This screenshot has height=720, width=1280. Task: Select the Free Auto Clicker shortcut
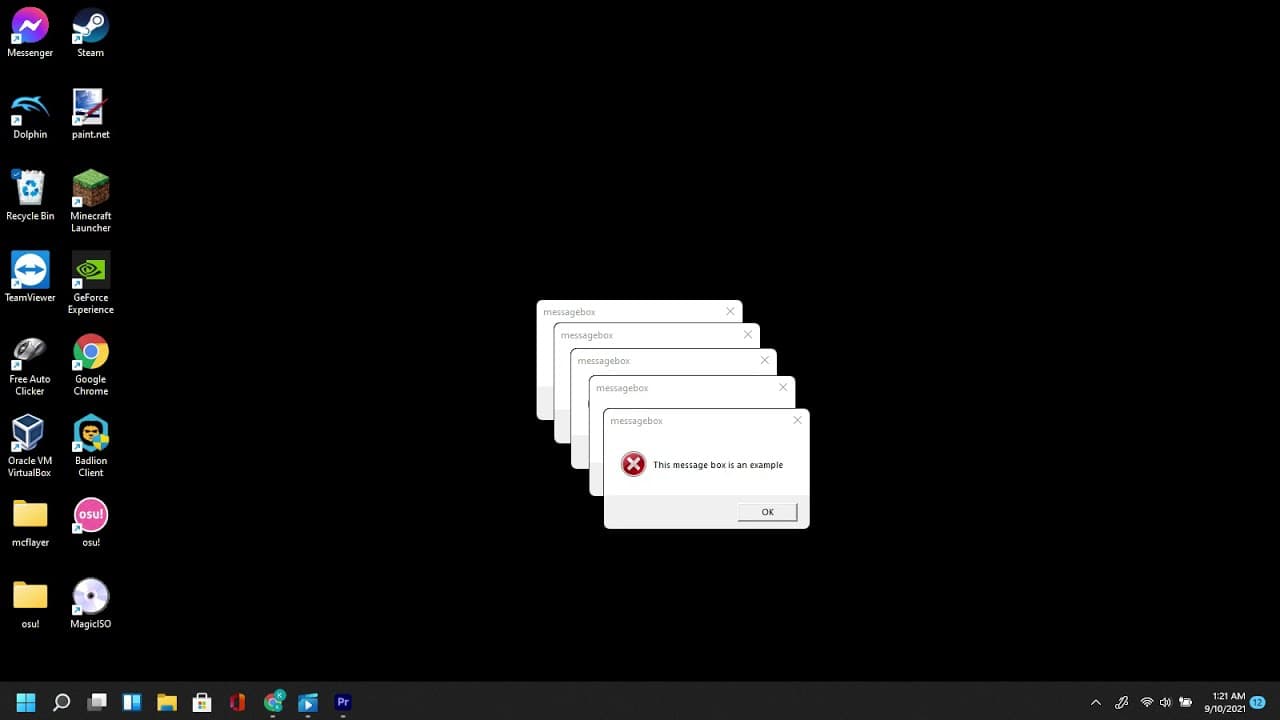pos(30,366)
